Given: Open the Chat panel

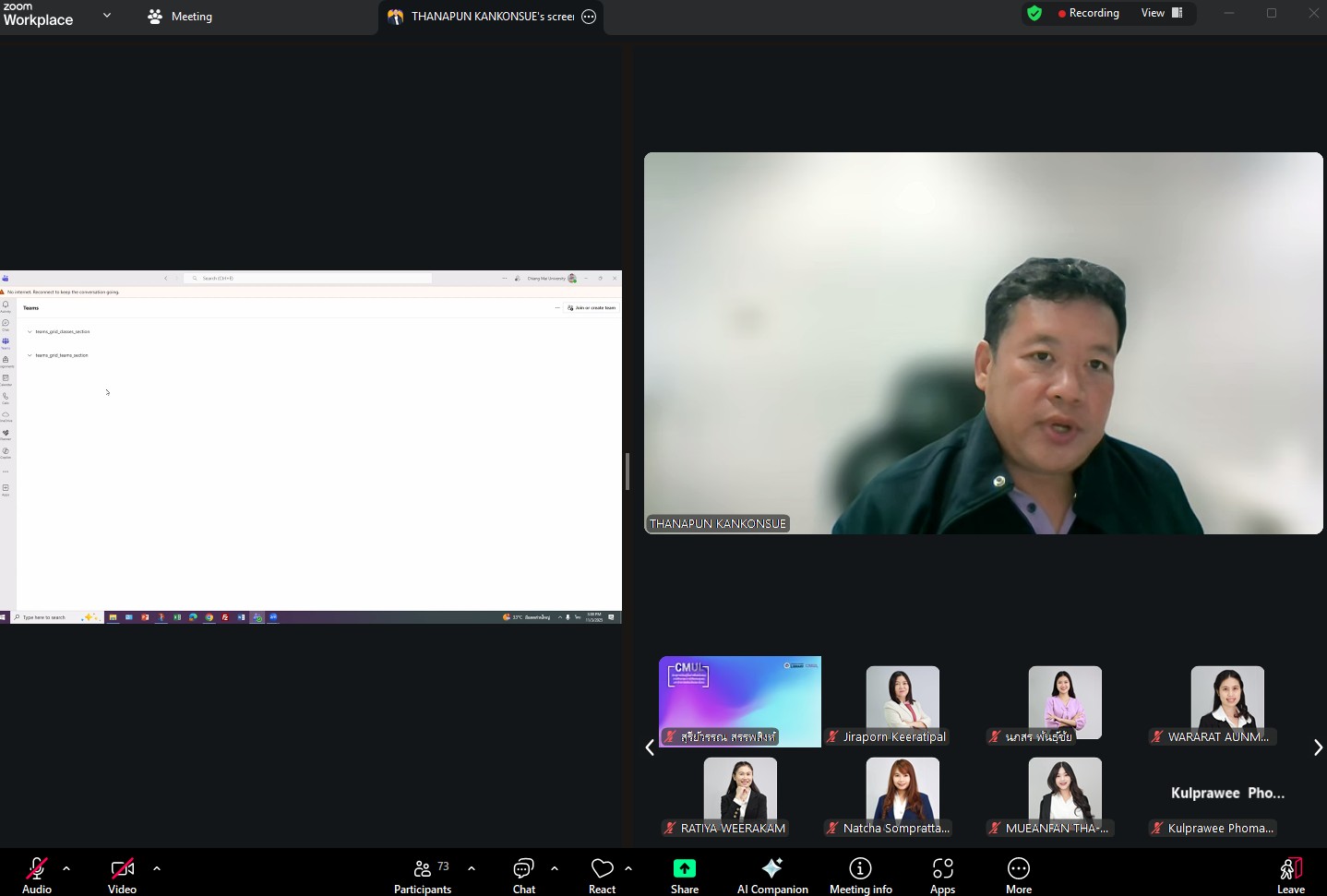Looking at the screenshot, I should click(523, 875).
